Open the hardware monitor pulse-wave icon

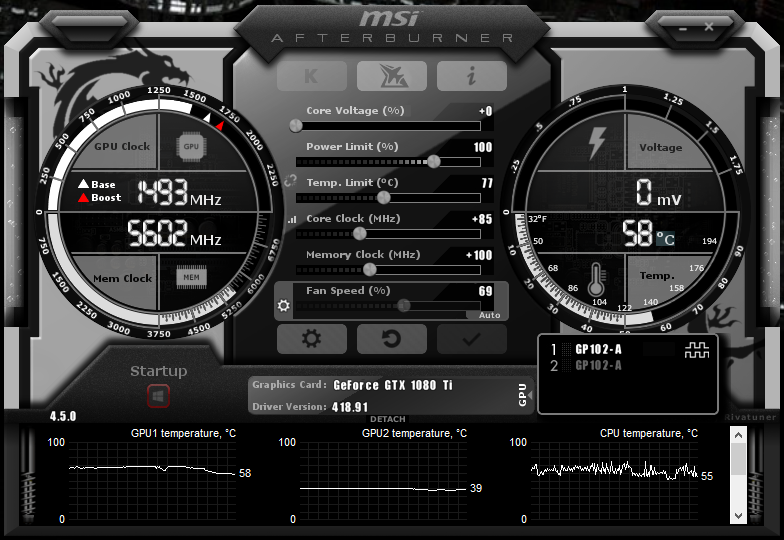(696, 350)
